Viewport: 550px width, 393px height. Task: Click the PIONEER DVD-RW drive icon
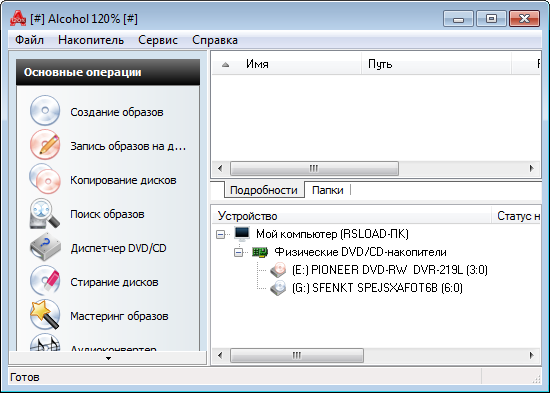[x=279, y=270]
